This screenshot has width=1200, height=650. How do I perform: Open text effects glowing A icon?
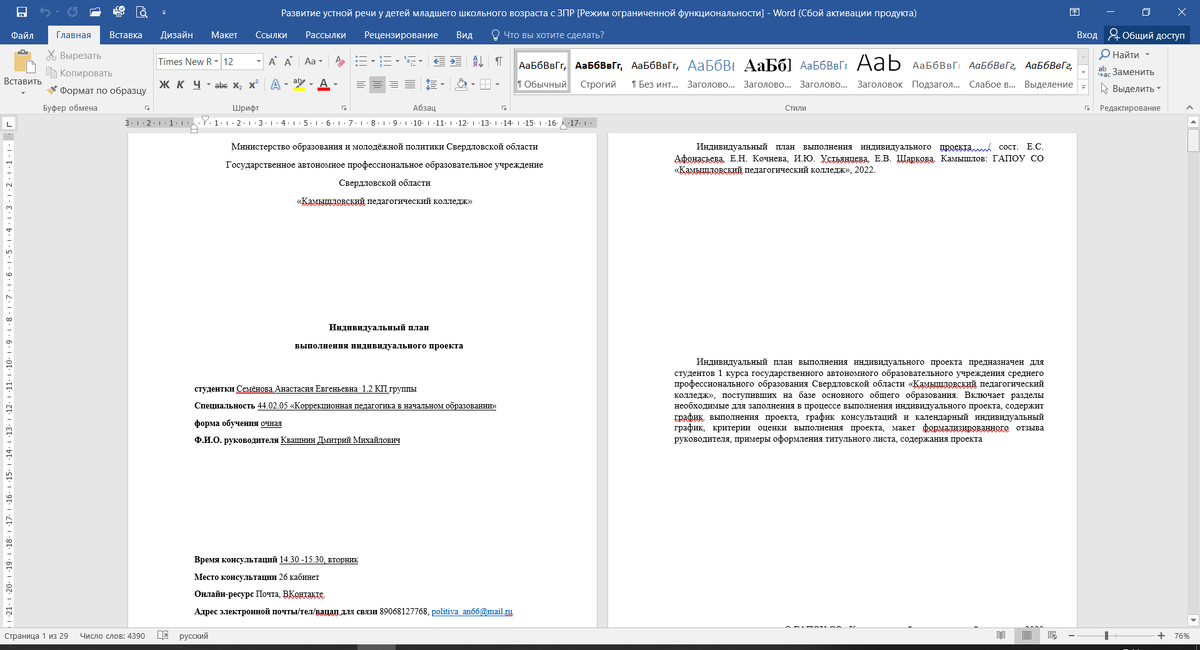pyautogui.click(x=275, y=85)
